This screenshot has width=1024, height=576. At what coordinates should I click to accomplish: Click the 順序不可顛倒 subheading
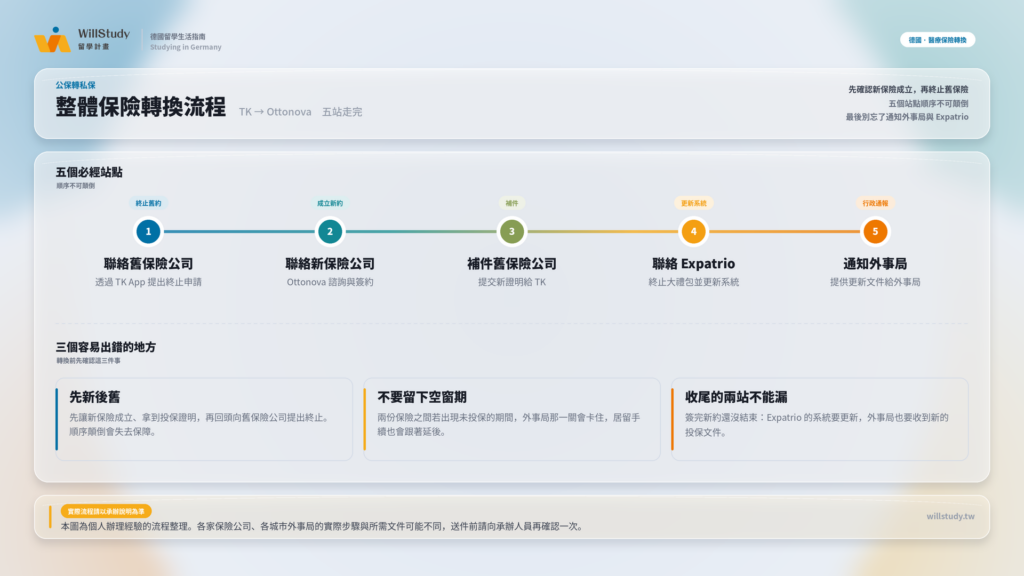(x=75, y=186)
